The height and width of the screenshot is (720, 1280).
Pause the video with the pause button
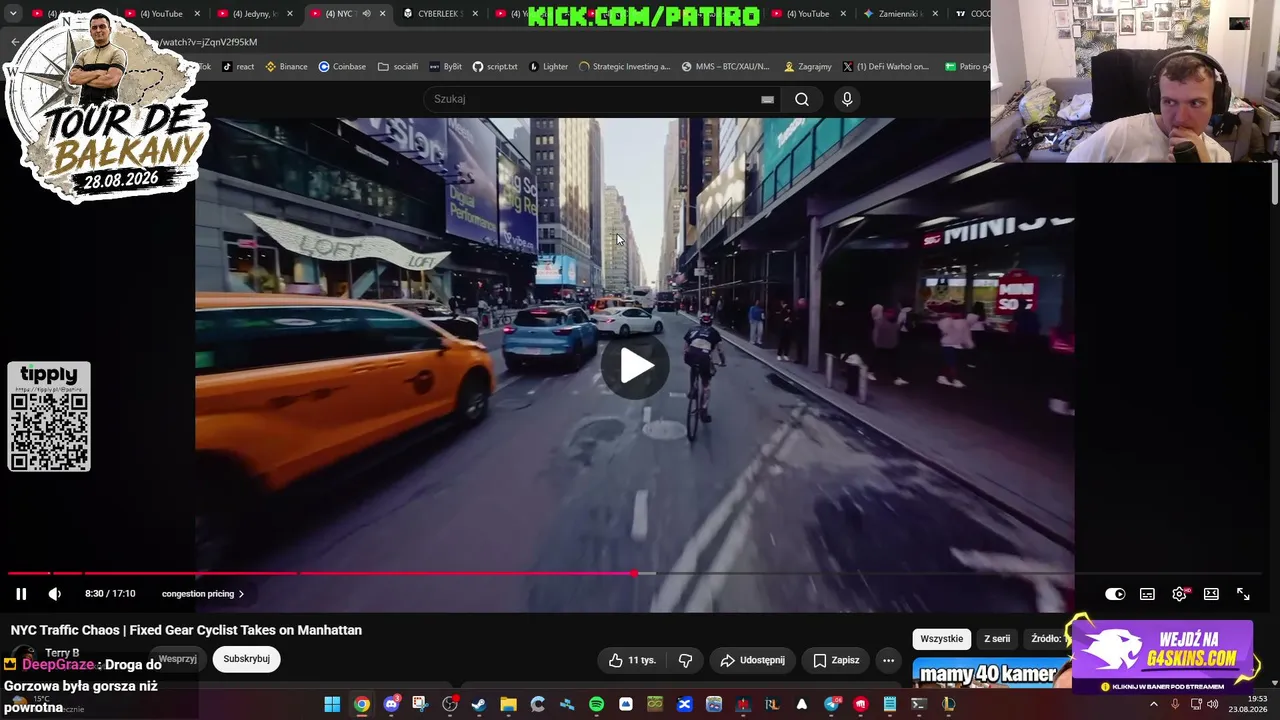tap(21, 594)
